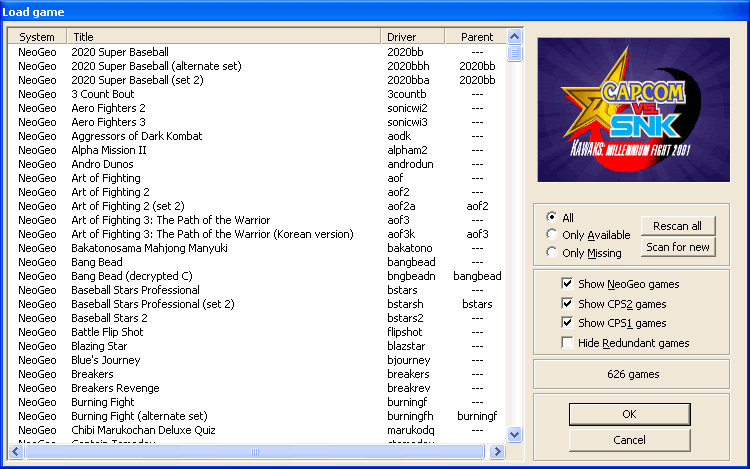Image resolution: width=750 pixels, height=469 pixels.
Task: Select the 'All' radio button
Action: click(551, 217)
